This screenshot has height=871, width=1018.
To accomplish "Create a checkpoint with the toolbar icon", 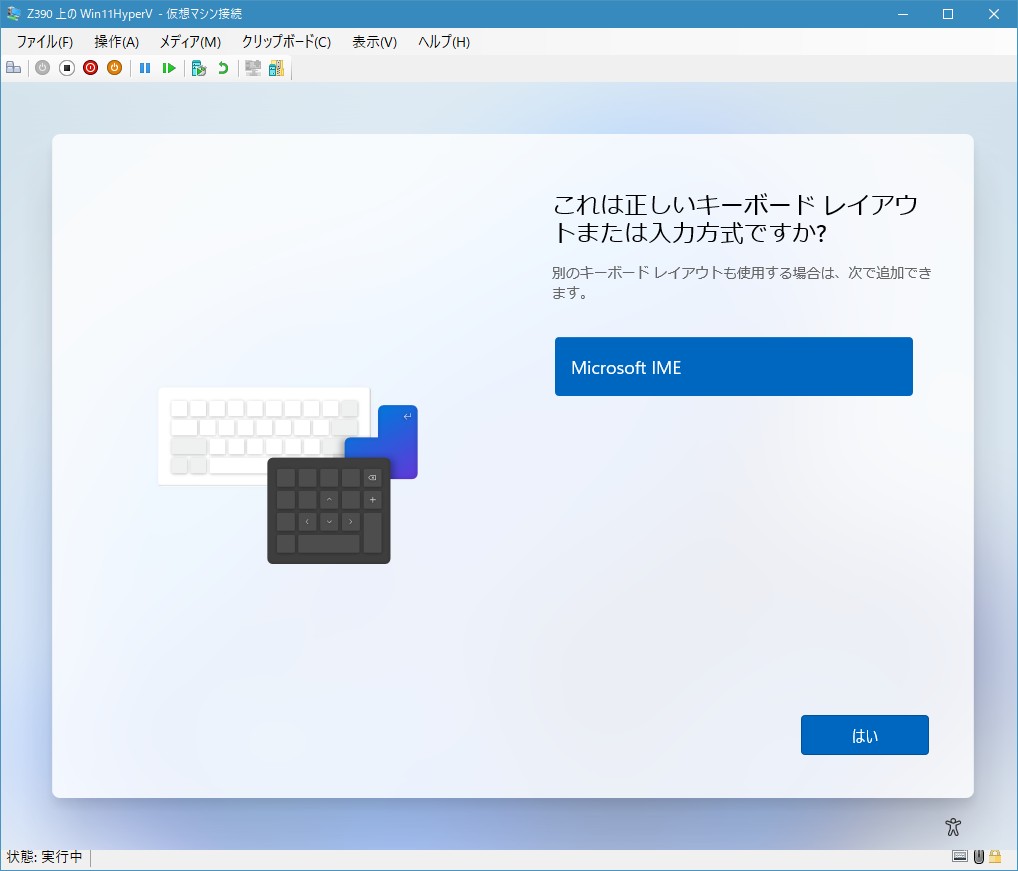I will point(199,67).
